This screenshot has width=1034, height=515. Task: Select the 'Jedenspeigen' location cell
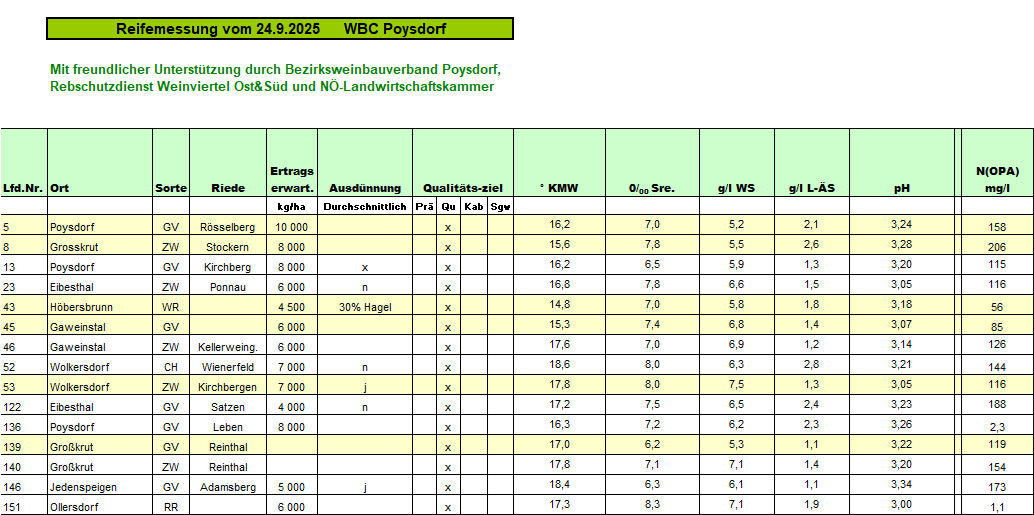[83, 487]
